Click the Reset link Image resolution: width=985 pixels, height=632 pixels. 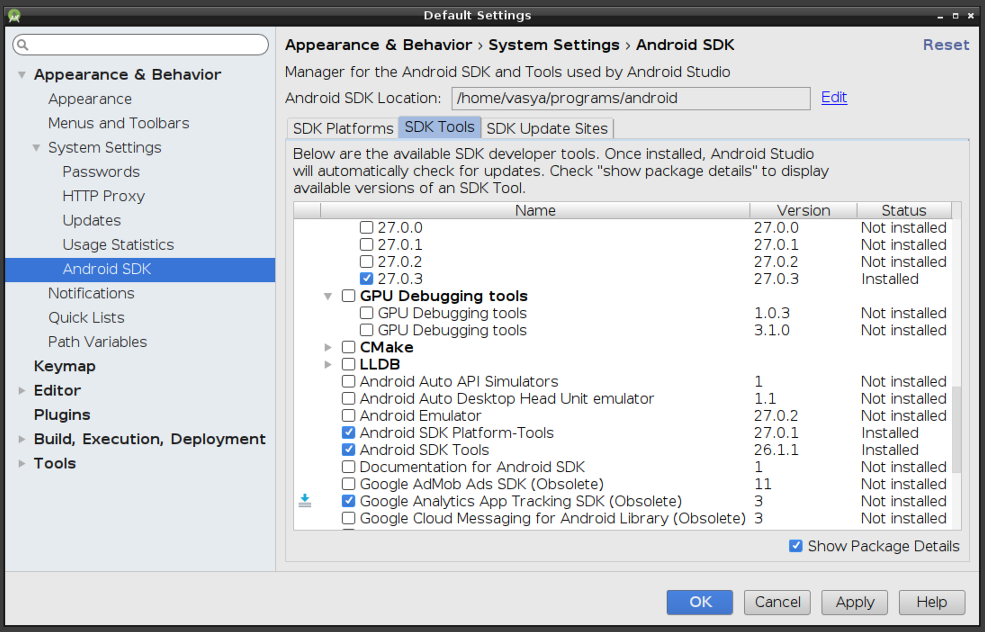click(946, 45)
